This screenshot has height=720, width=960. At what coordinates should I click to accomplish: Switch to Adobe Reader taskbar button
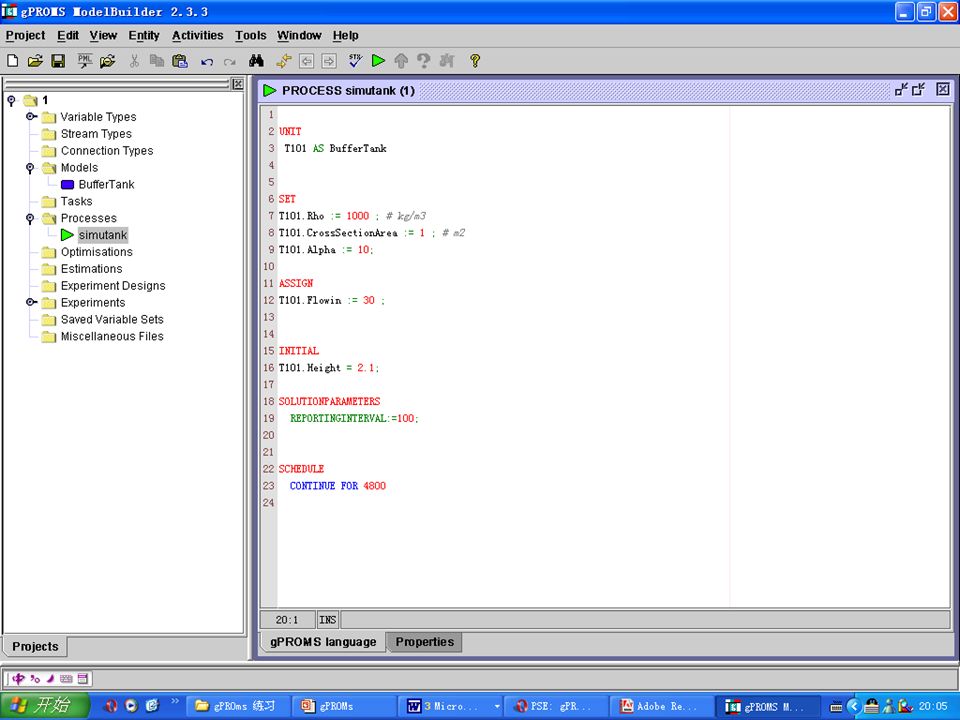[x=661, y=706]
